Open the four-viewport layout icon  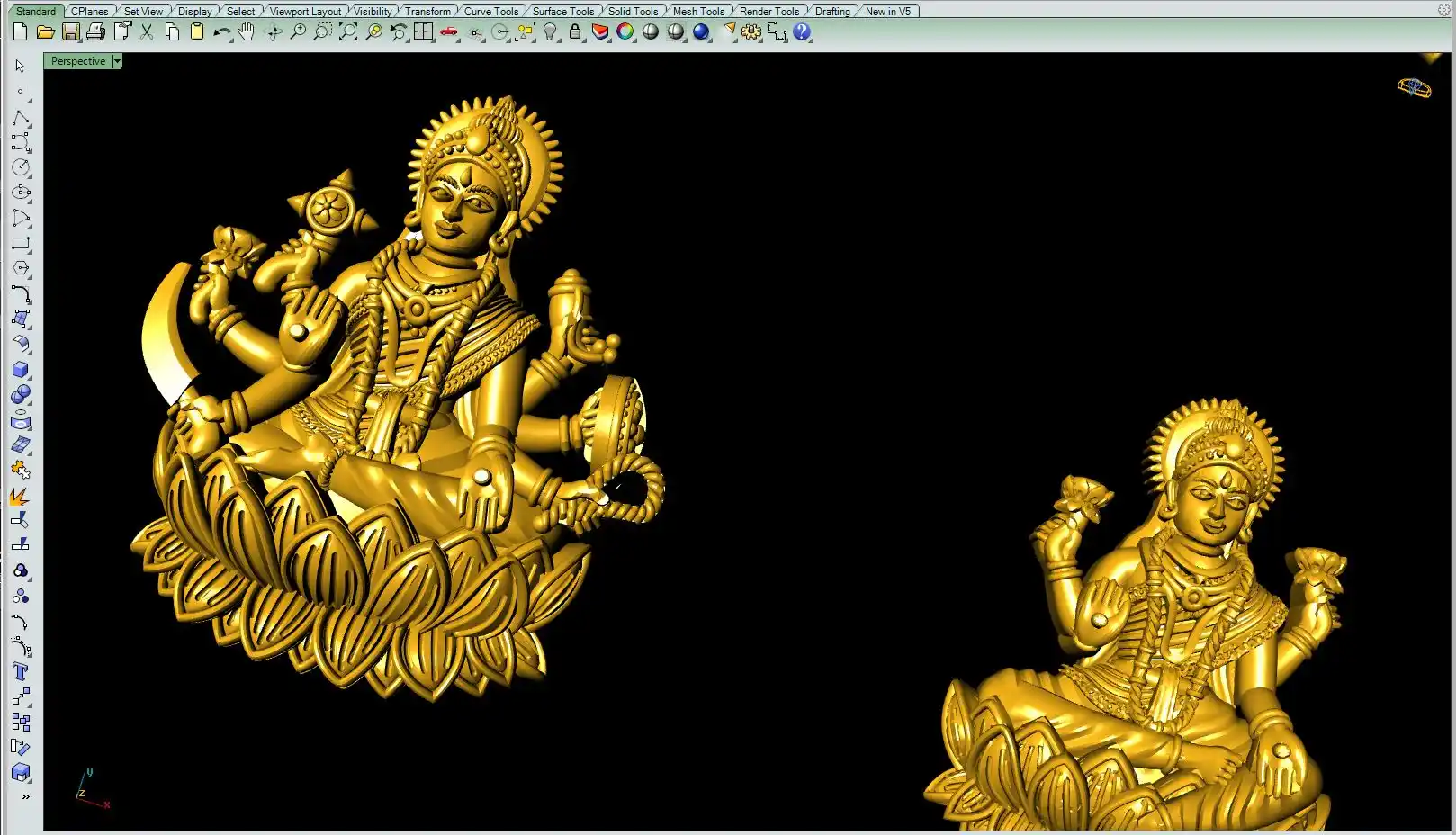[423, 32]
